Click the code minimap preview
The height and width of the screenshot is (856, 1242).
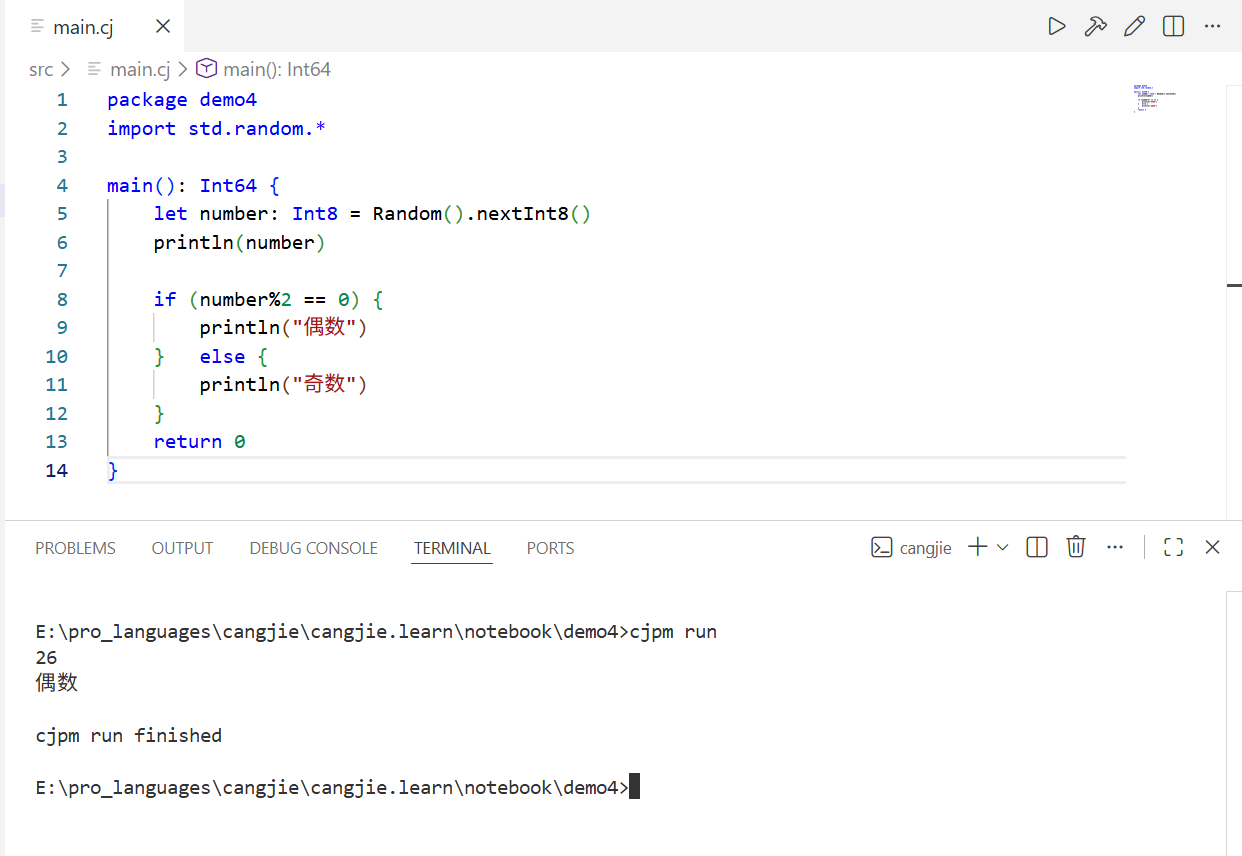(1154, 99)
